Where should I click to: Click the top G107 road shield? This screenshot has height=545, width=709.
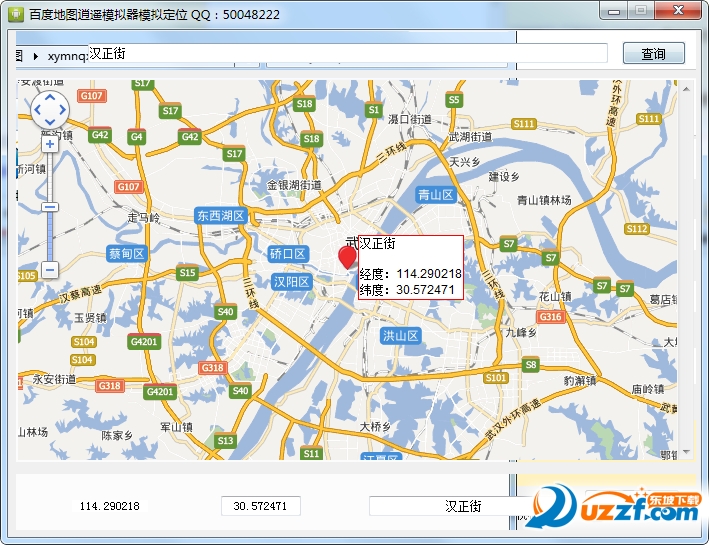pos(92,96)
